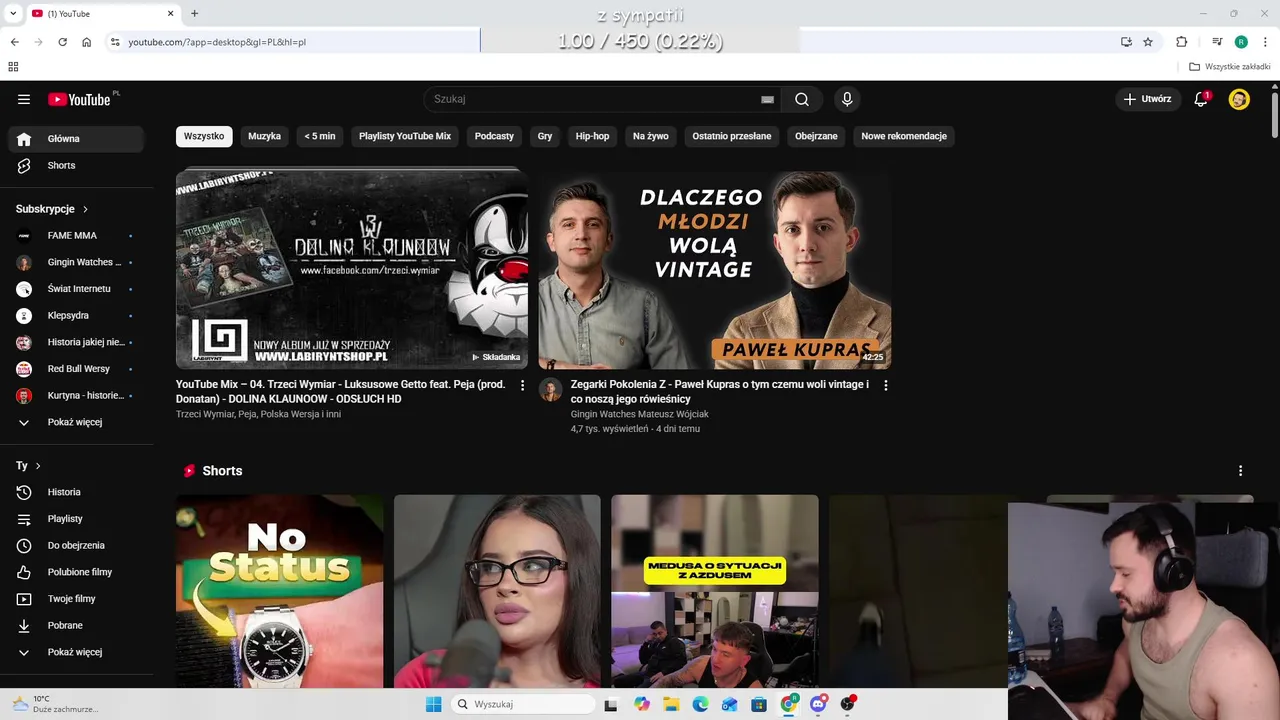Open the on-screen keyboard icon in search
The image size is (1280, 720).
(767, 99)
